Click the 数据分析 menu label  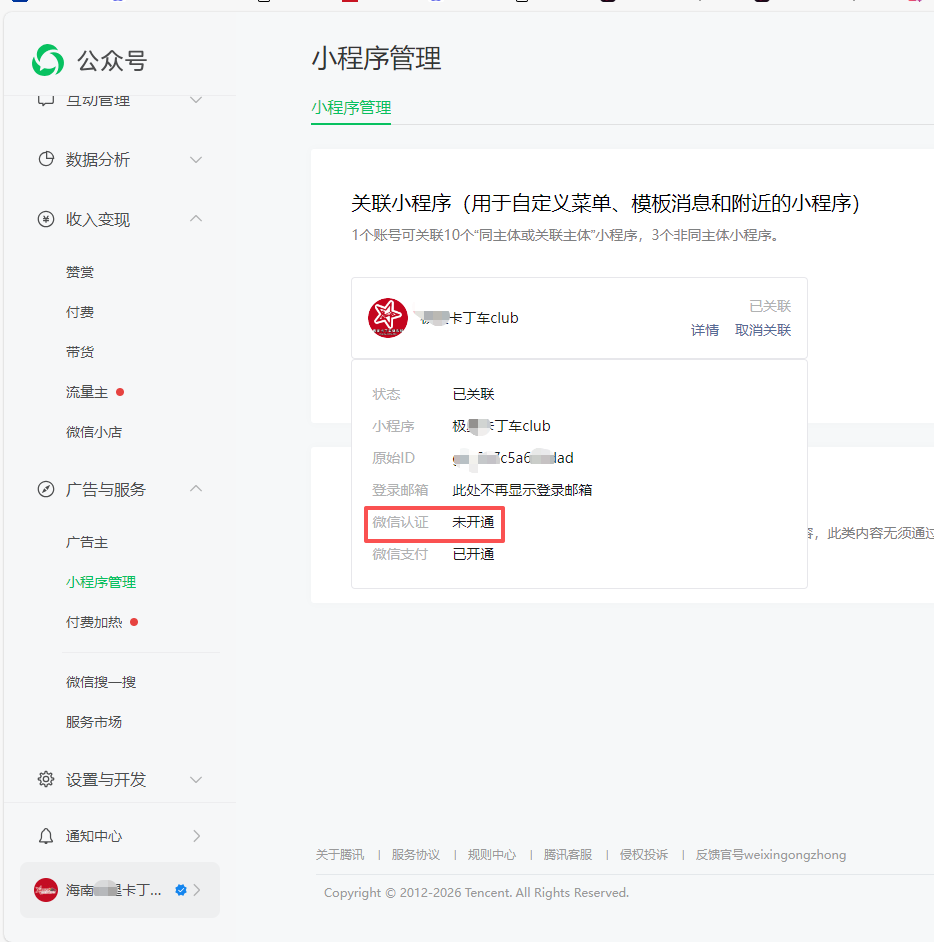(98, 160)
